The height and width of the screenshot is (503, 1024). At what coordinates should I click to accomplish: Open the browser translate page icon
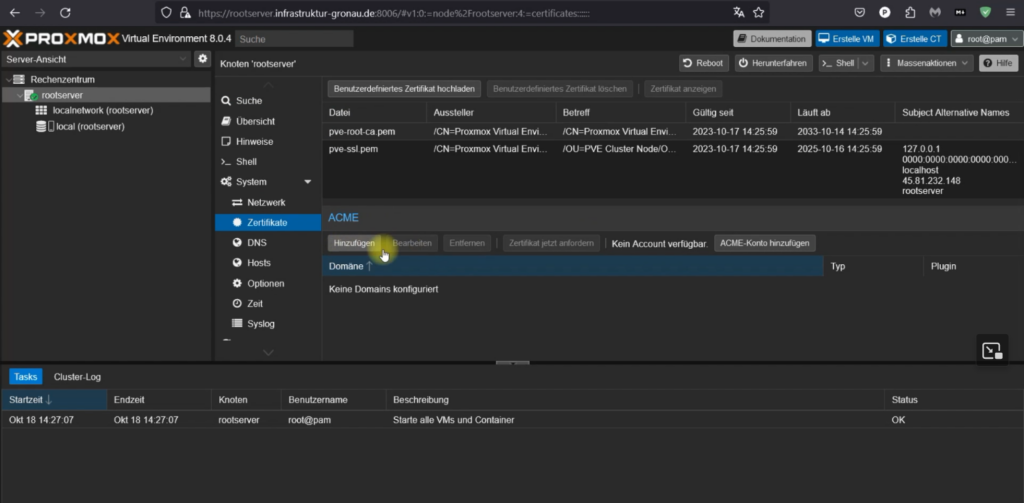(738, 13)
